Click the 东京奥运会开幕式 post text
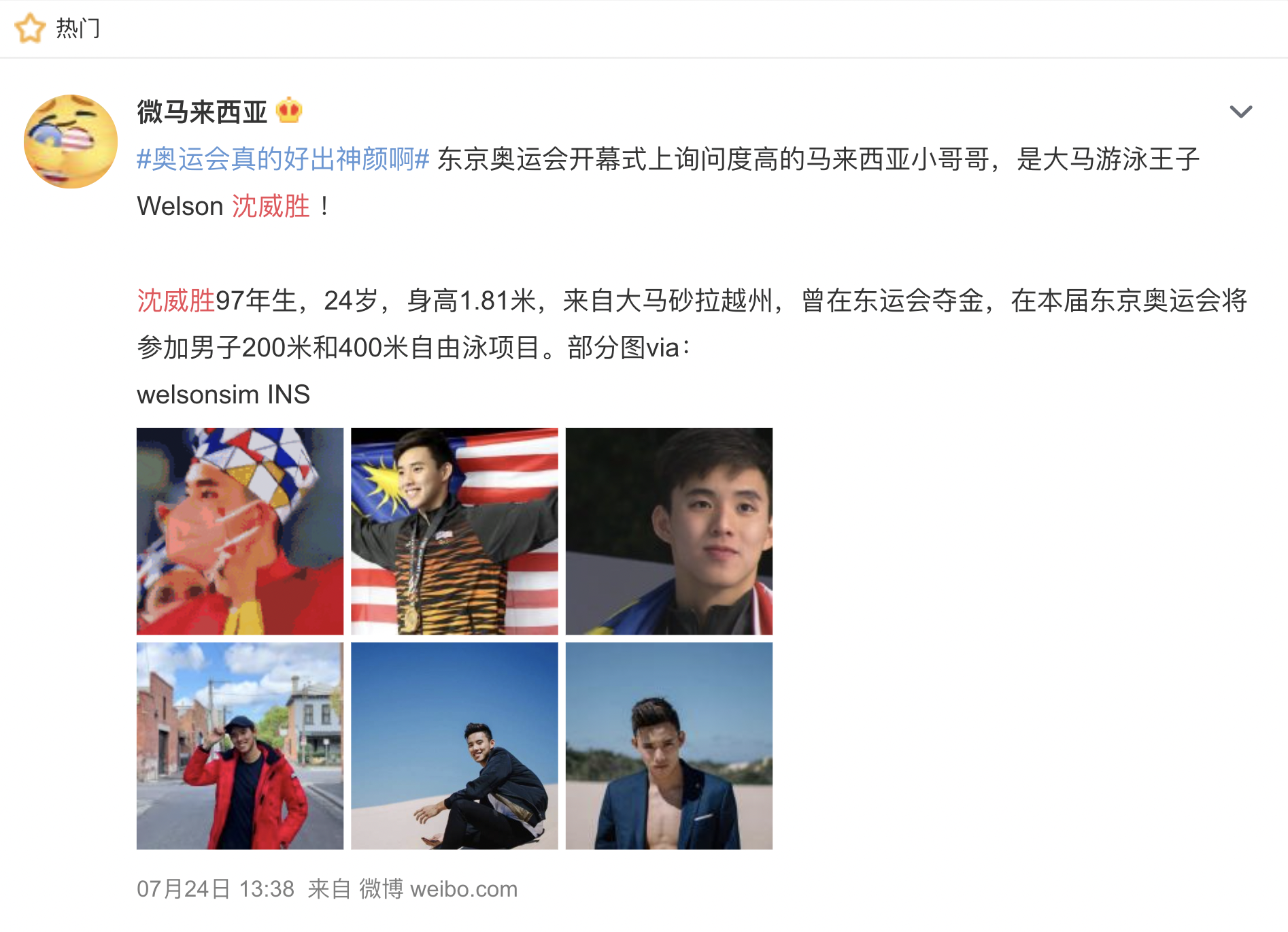 (x=542, y=159)
